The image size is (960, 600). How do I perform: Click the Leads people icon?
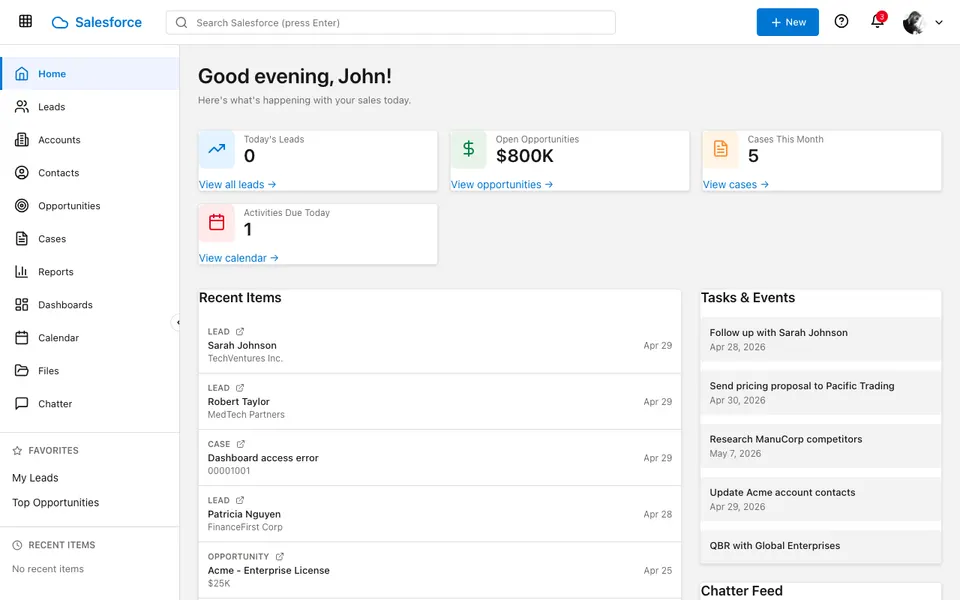pos(21,107)
